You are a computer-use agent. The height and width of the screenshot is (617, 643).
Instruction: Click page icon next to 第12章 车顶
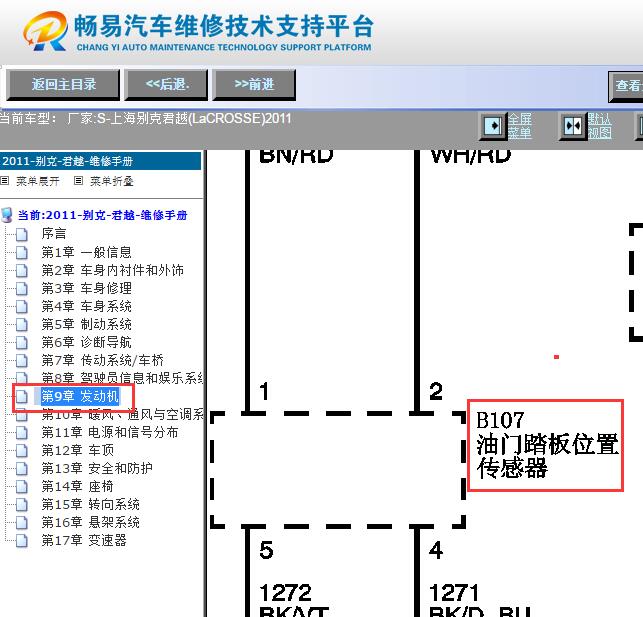point(22,451)
